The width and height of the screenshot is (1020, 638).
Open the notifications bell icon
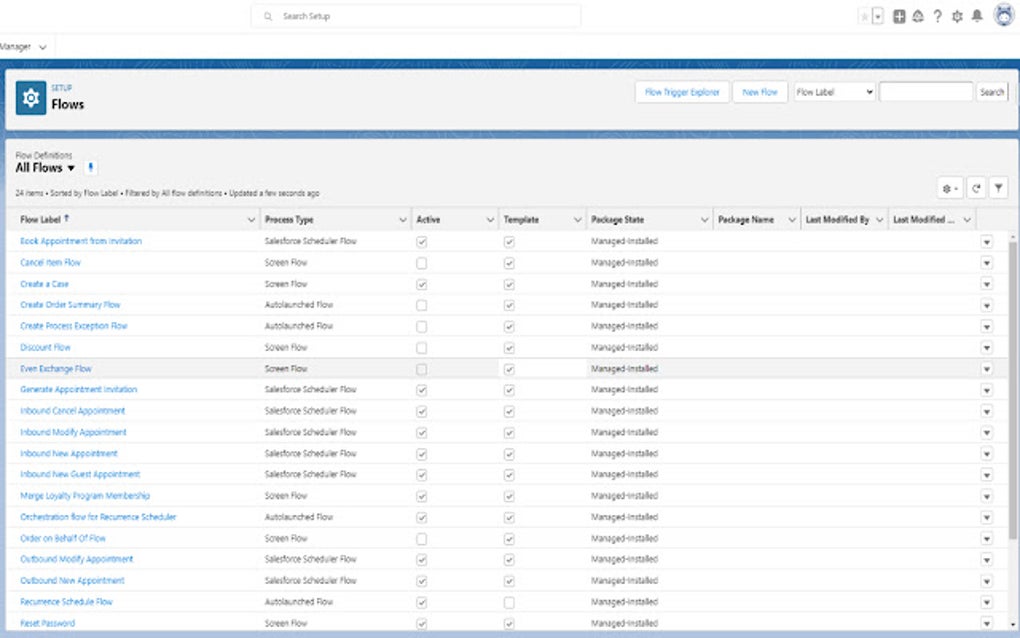tap(977, 15)
